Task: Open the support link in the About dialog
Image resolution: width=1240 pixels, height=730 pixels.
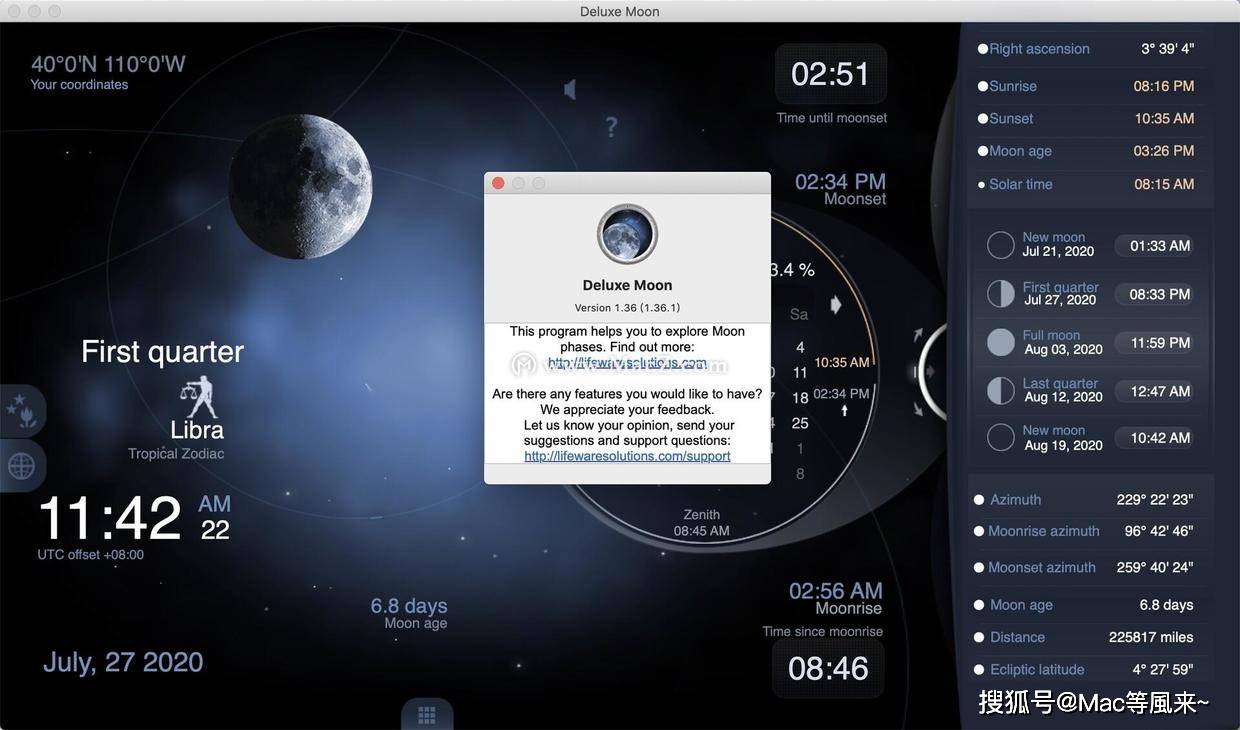Action: click(x=627, y=455)
